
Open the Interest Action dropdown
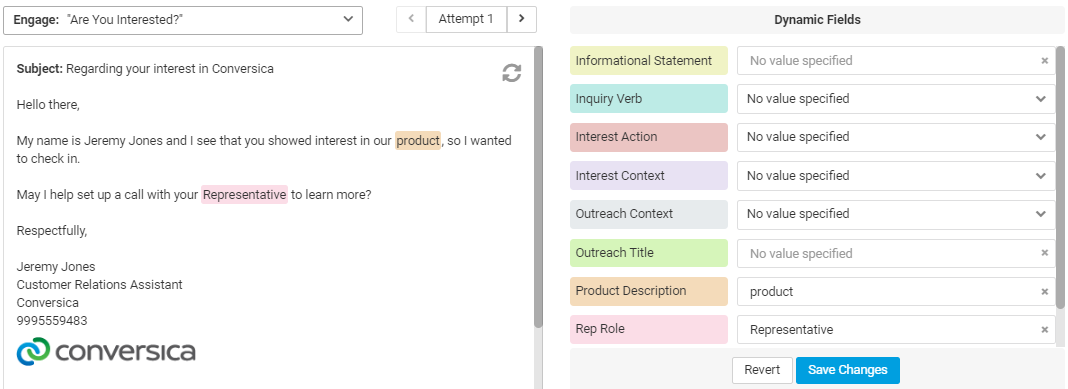pyautogui.click(x=896, y=137)
